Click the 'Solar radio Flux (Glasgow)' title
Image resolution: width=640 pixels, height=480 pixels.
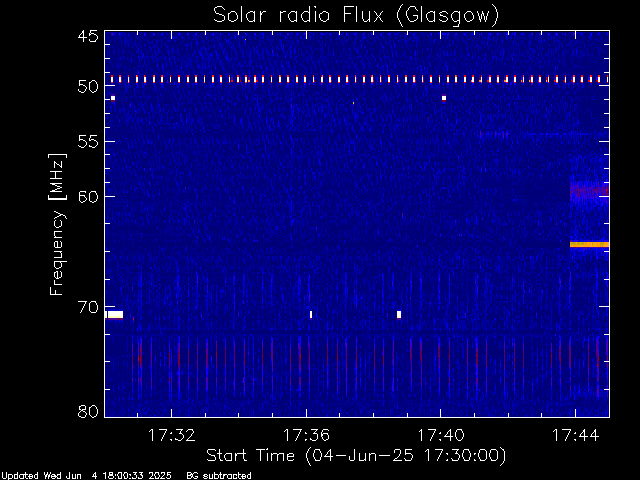click(x=356, y=16)
